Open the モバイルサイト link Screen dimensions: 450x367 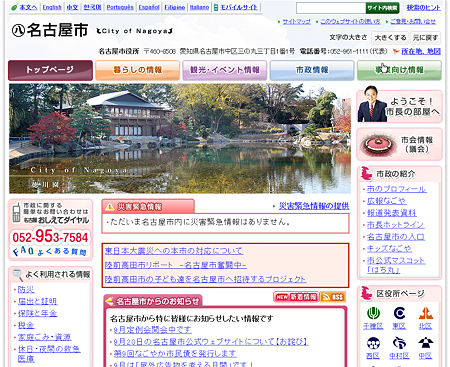point(239,7)
